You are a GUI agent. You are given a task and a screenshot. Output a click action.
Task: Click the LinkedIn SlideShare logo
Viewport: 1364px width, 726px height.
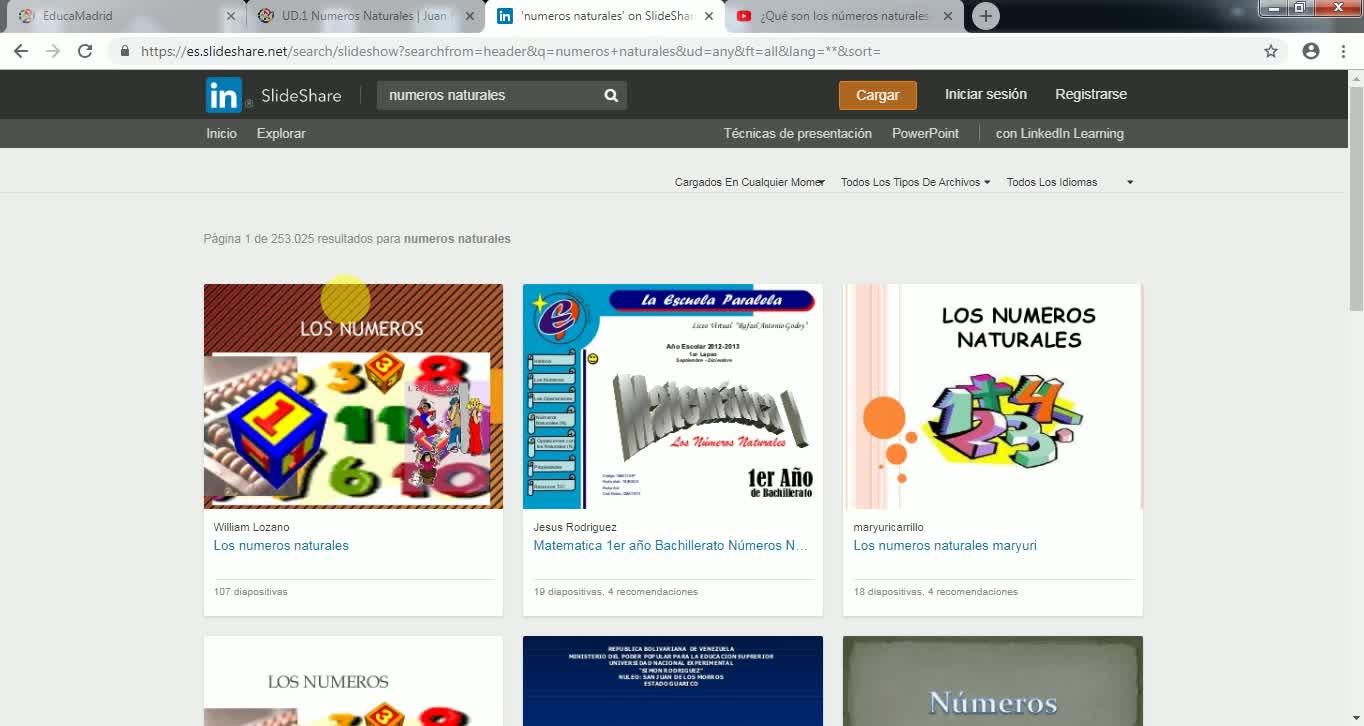273,95
